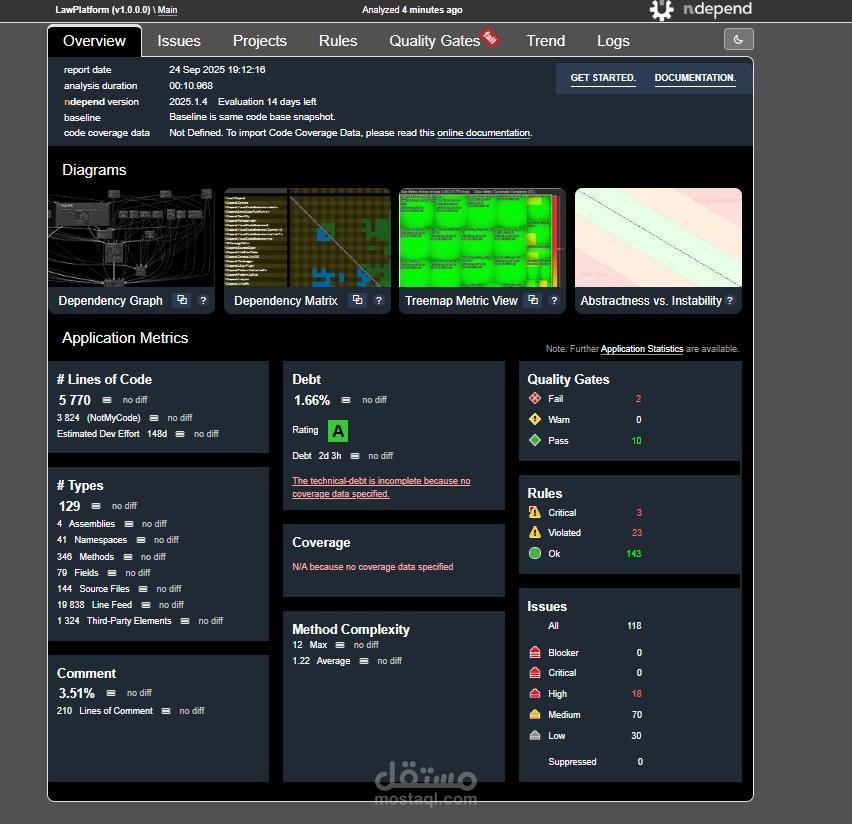
Task: Click the 41 Namespaces row
Action: click(118, 540)
